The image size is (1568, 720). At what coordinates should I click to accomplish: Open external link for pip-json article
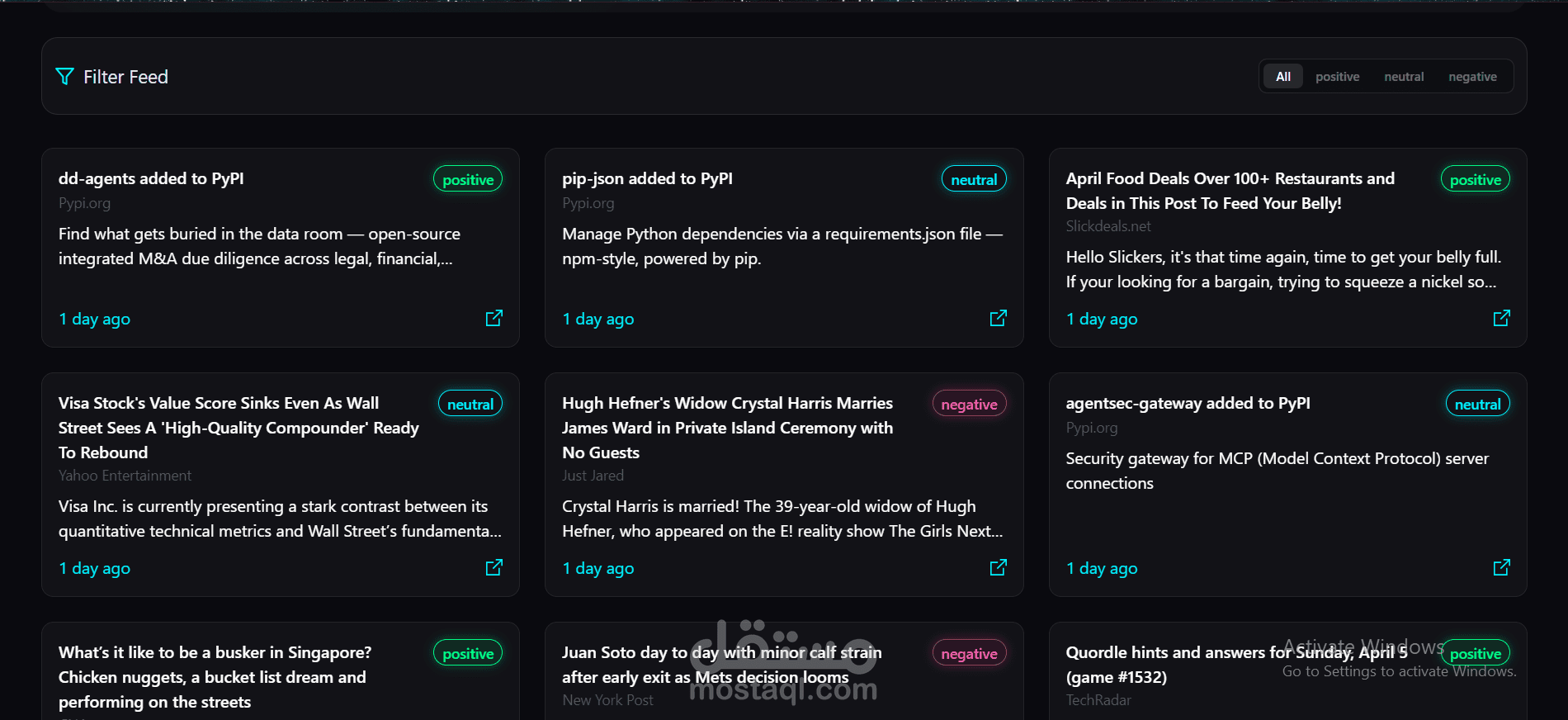point(998,319)
